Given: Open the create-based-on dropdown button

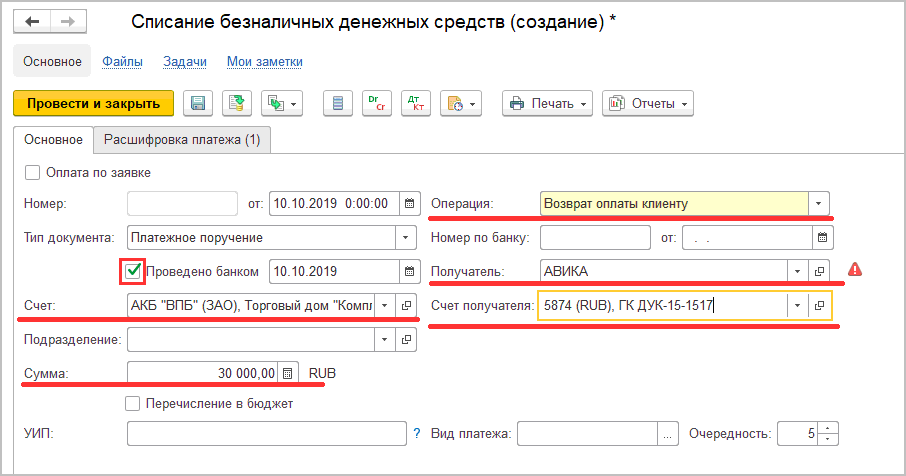Looking at the screenshot, I should [x=282, y=103].
